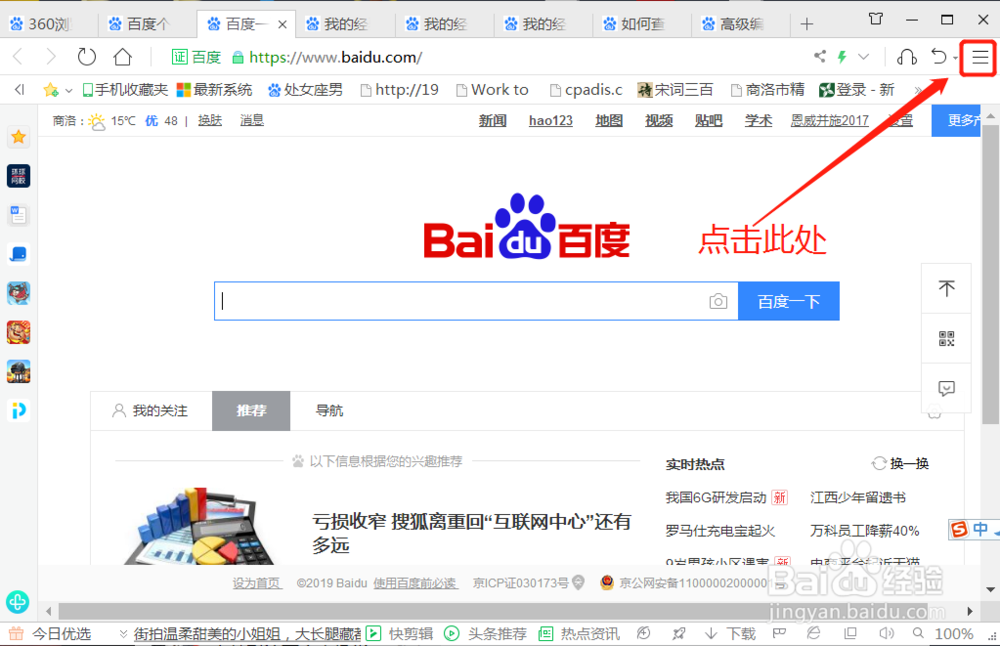The image size is (1000, 646).
Task: Open the 亏损收窄 搜狐 news headline
Action: pos(471,533)
